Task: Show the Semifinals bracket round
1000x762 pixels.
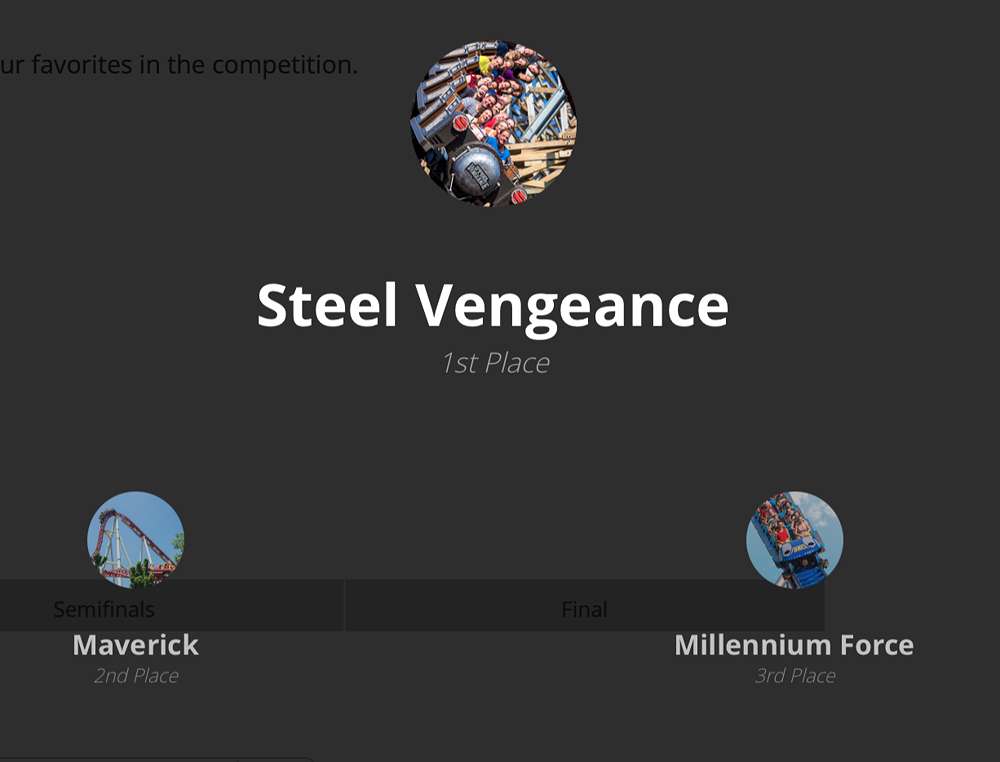Action: click(104, 609)
